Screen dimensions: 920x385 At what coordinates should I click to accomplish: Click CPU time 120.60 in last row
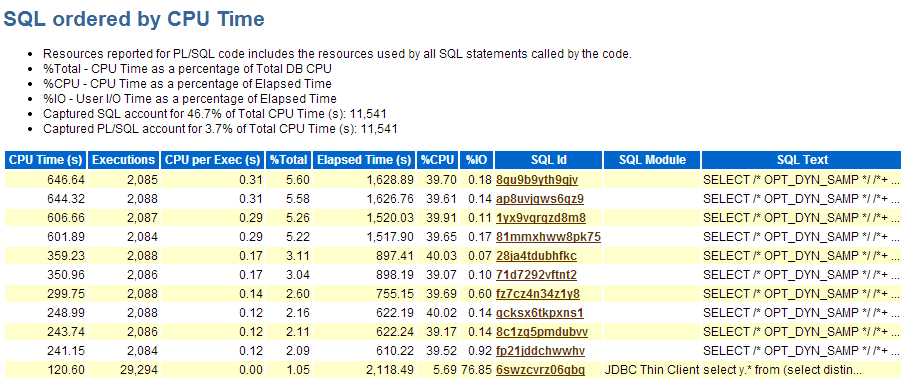point(67,370)
